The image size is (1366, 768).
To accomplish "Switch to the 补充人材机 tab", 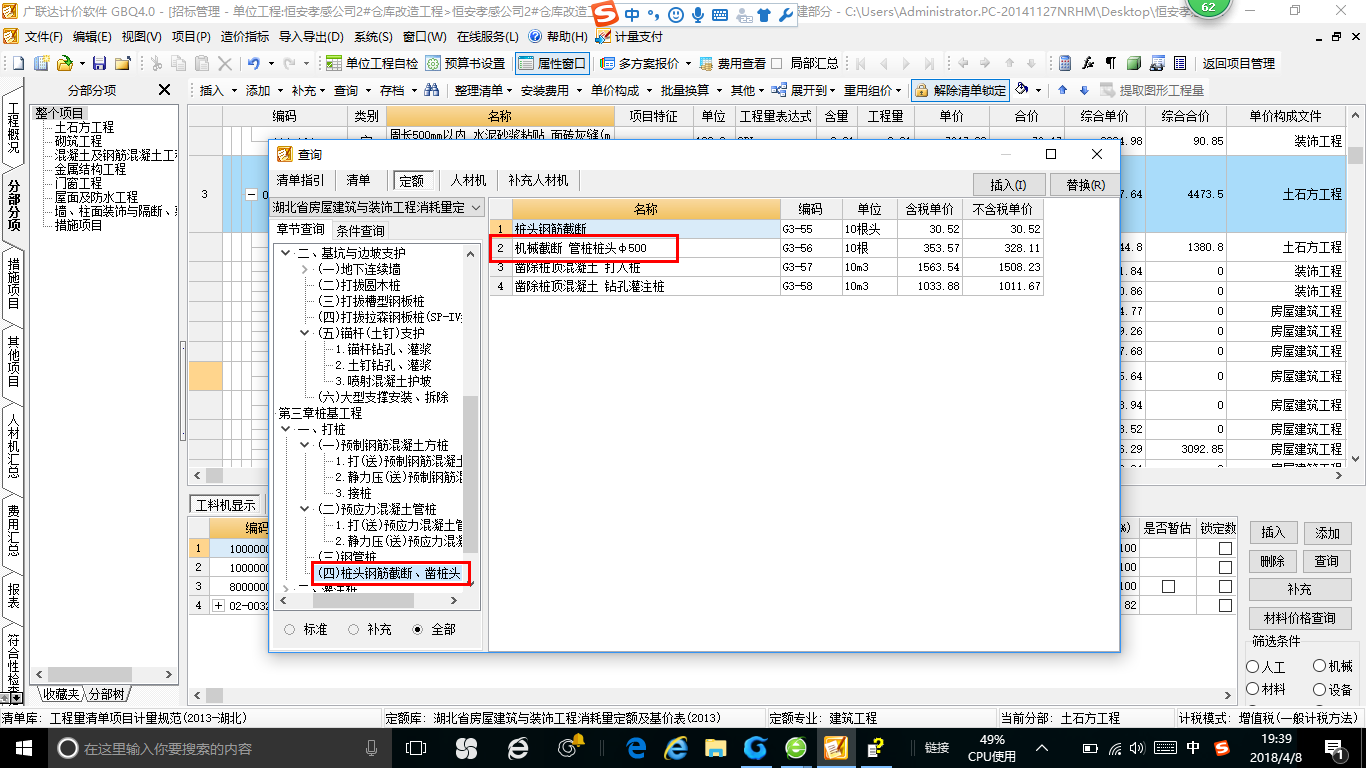I will click(x=538, y=180).
